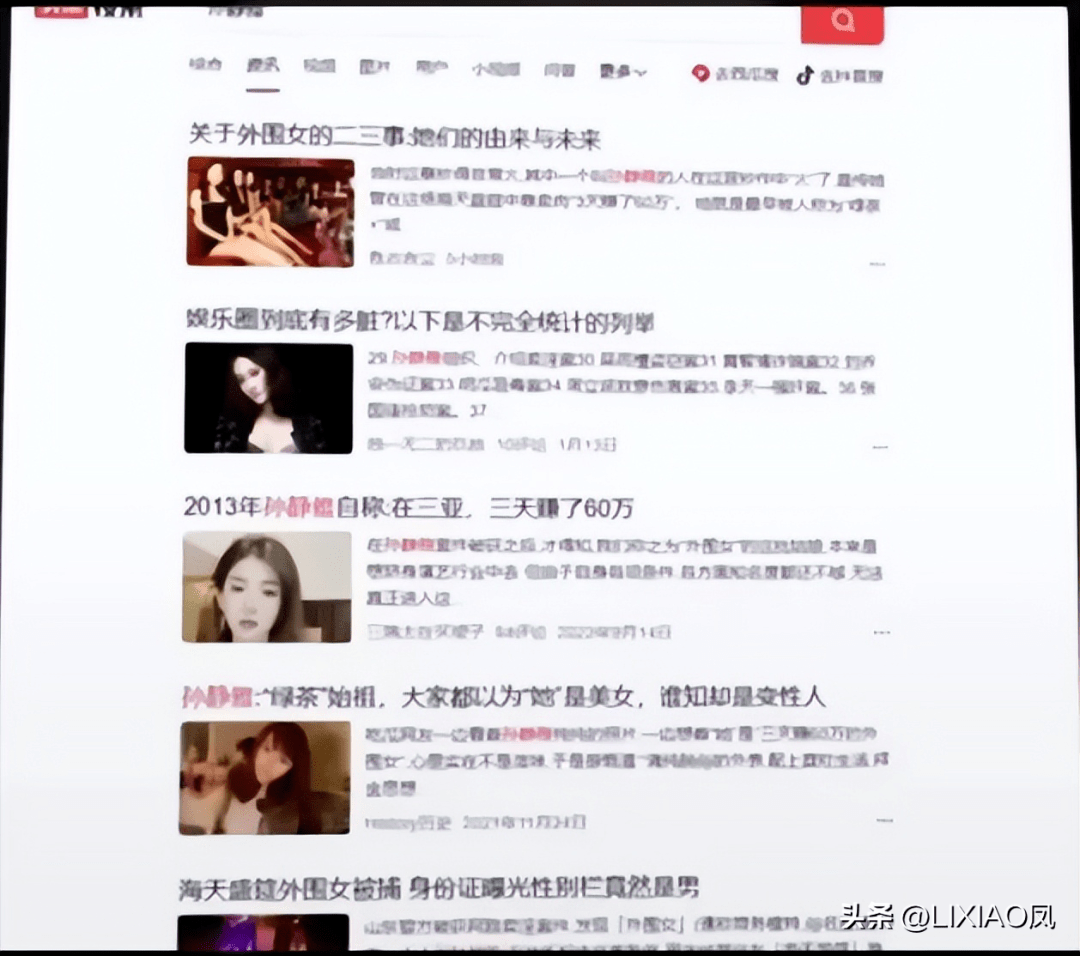This screenshot has width=1080, height=956.
Task: Switch to the 用户 tab
Action: pyautogui.click(x=432, y=67)
